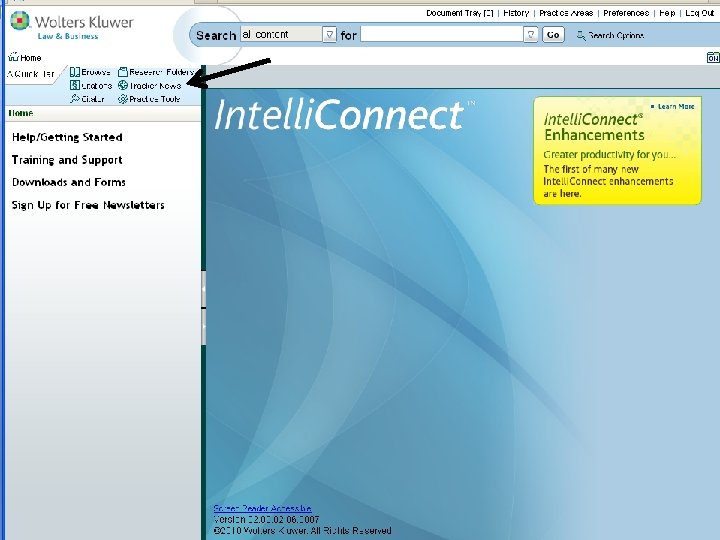Click the Screen Reader Accessible link

click(x=262, y=508)
